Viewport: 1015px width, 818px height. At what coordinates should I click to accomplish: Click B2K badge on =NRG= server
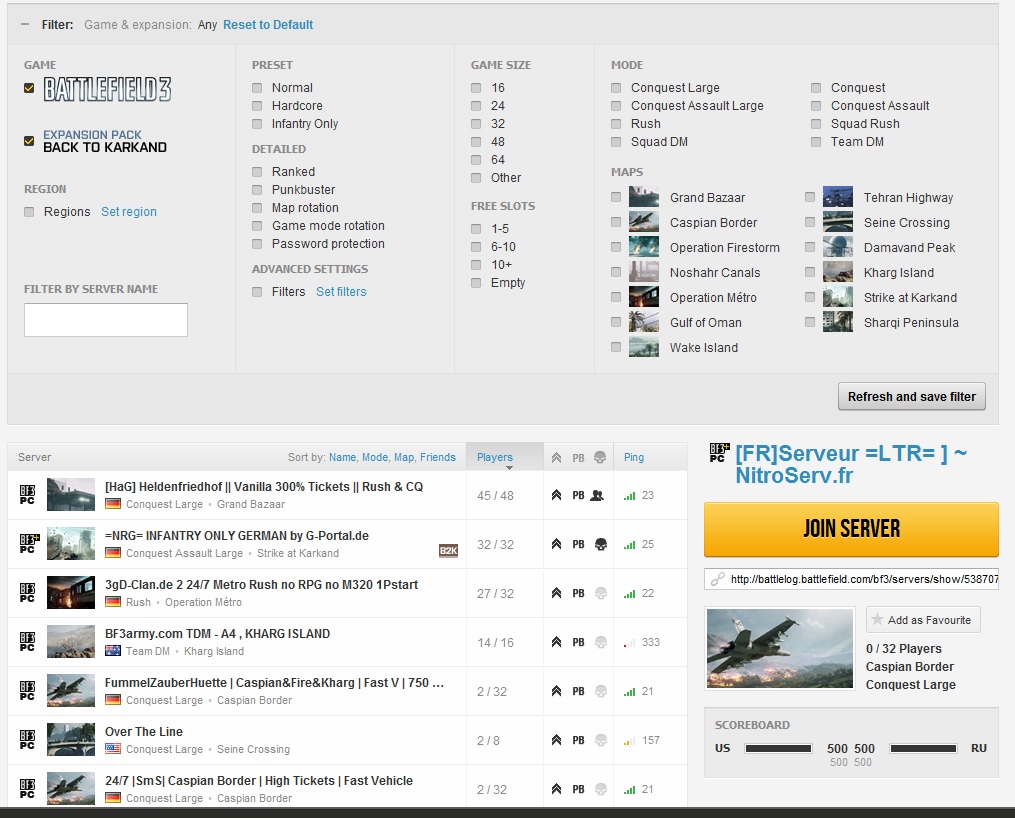[449, 551]
